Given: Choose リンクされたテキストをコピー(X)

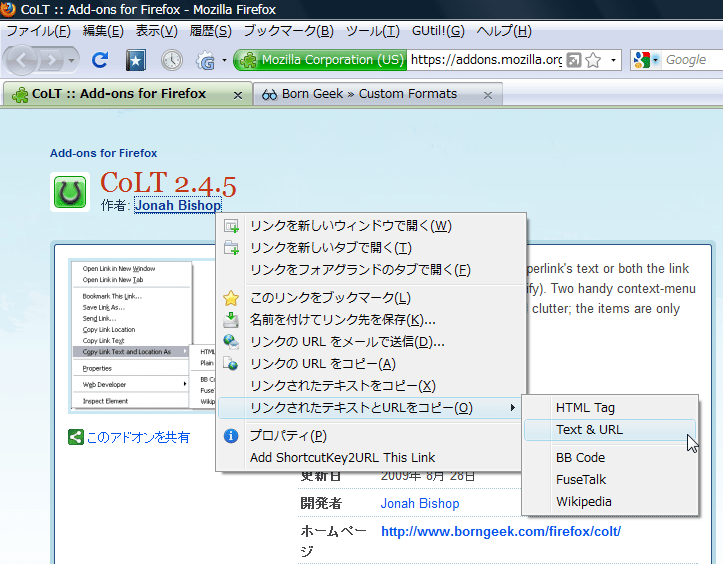Looking at the screenshot, I should (371, 386).
